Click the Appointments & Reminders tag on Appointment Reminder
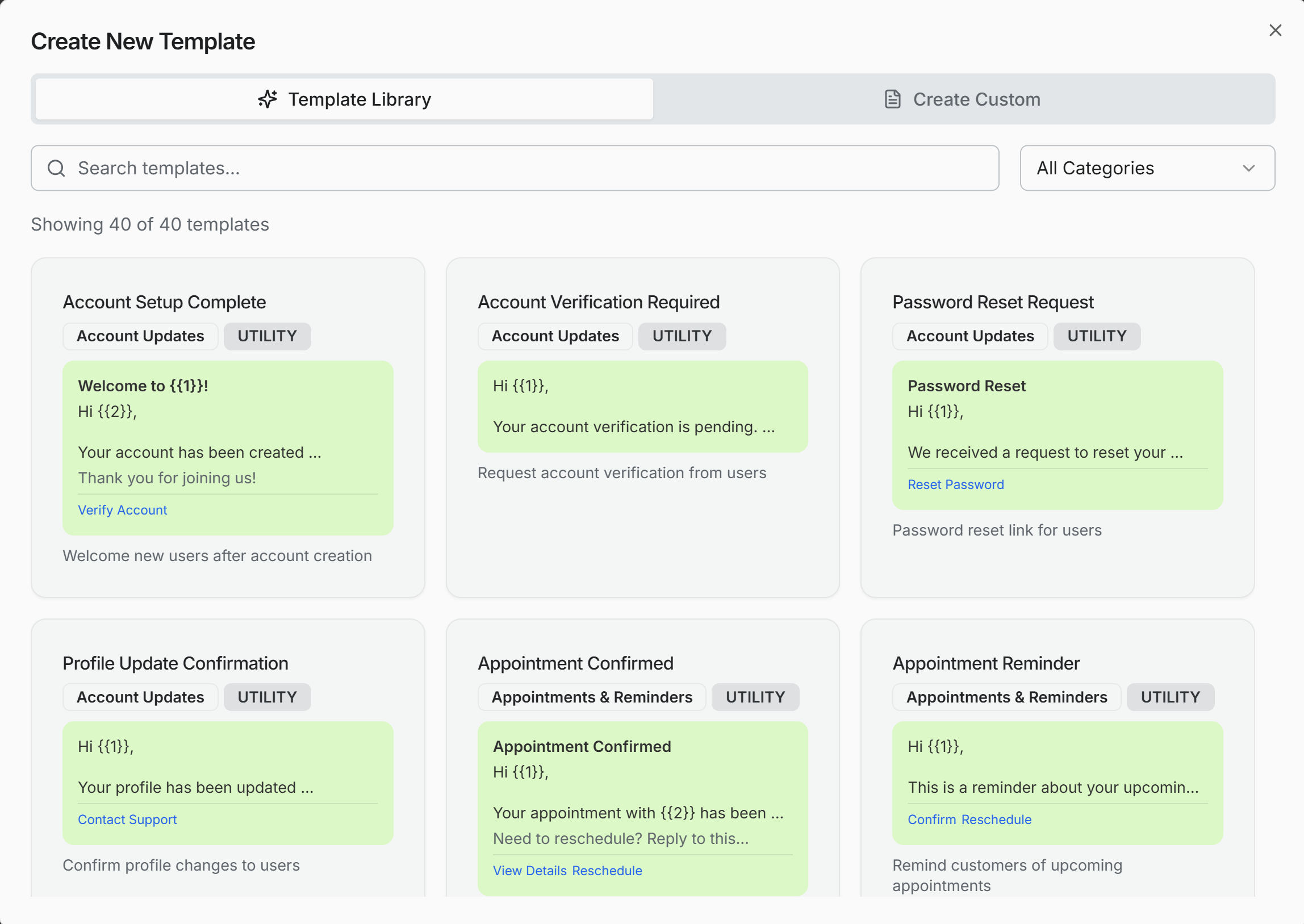Viewport: 1304px width, 924px height. pyautogui.click(x=1006, y=697)
